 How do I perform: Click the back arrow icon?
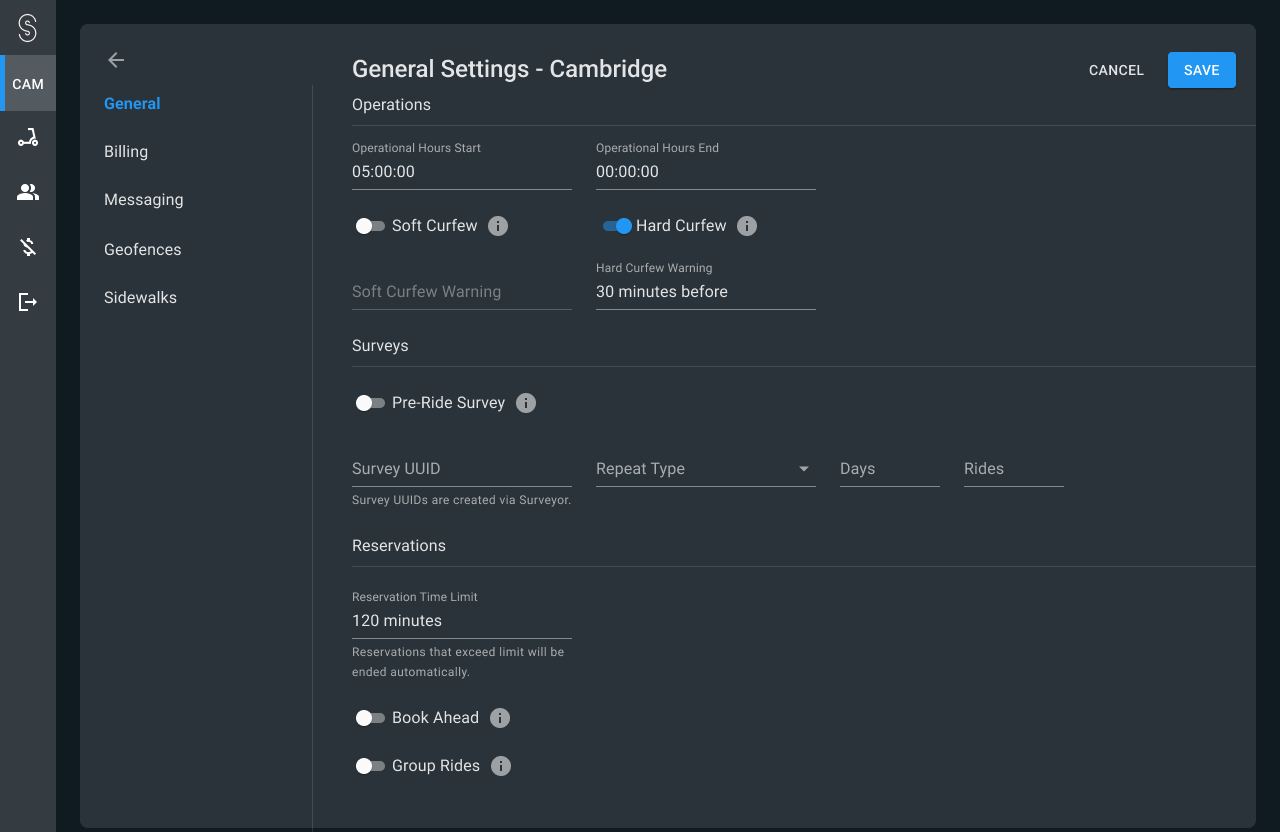click(x=116, y=60)
